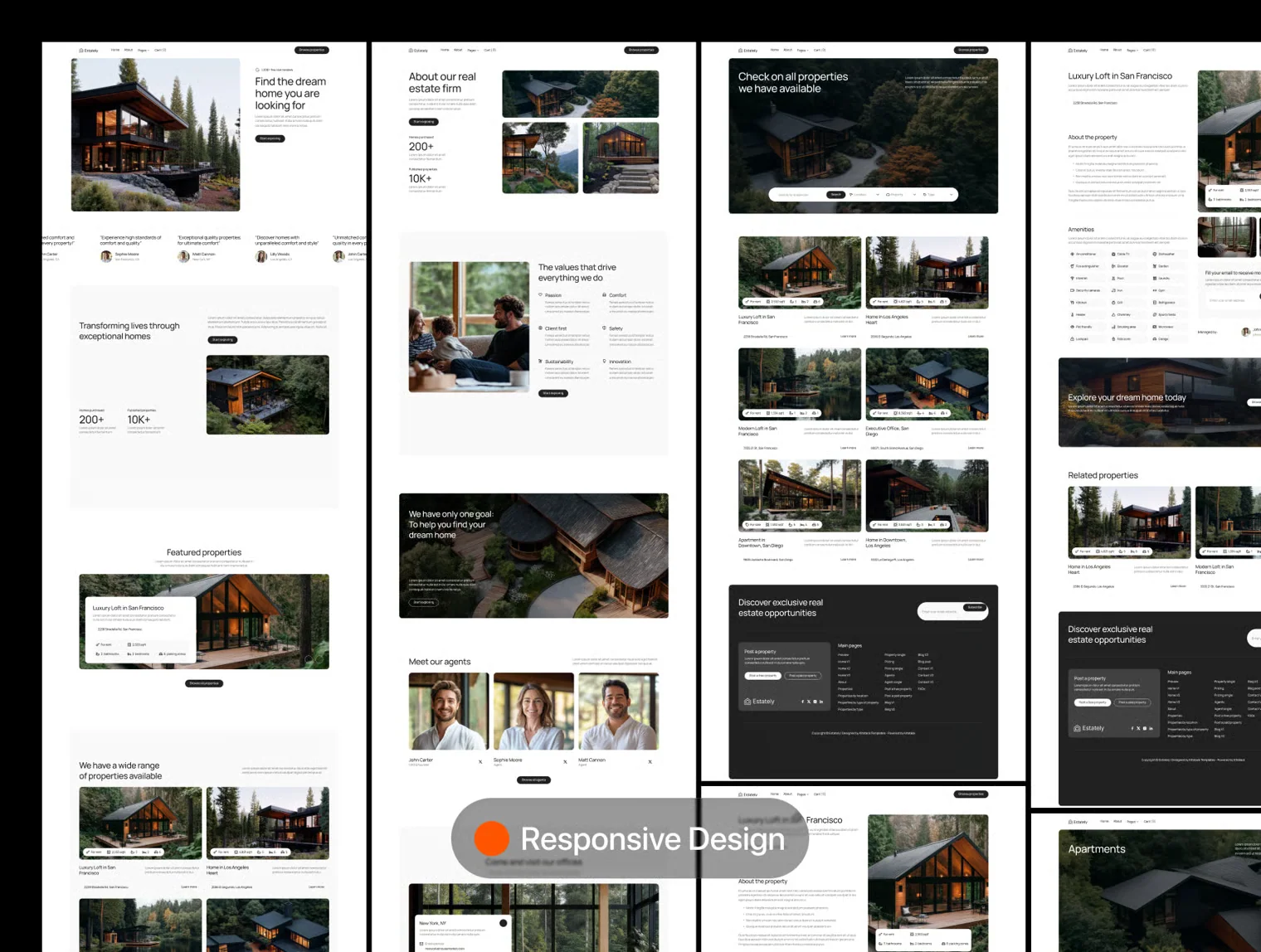1261x952 pixels.
Task: Select About on the Find the dream home page
Action: tap(129, 50)
